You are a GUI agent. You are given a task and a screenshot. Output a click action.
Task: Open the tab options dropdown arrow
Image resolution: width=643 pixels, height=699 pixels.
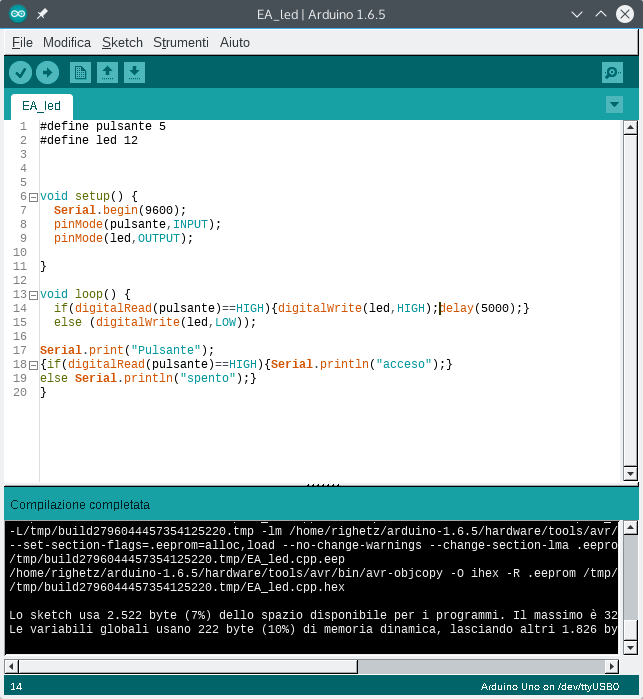click(614, 105)
